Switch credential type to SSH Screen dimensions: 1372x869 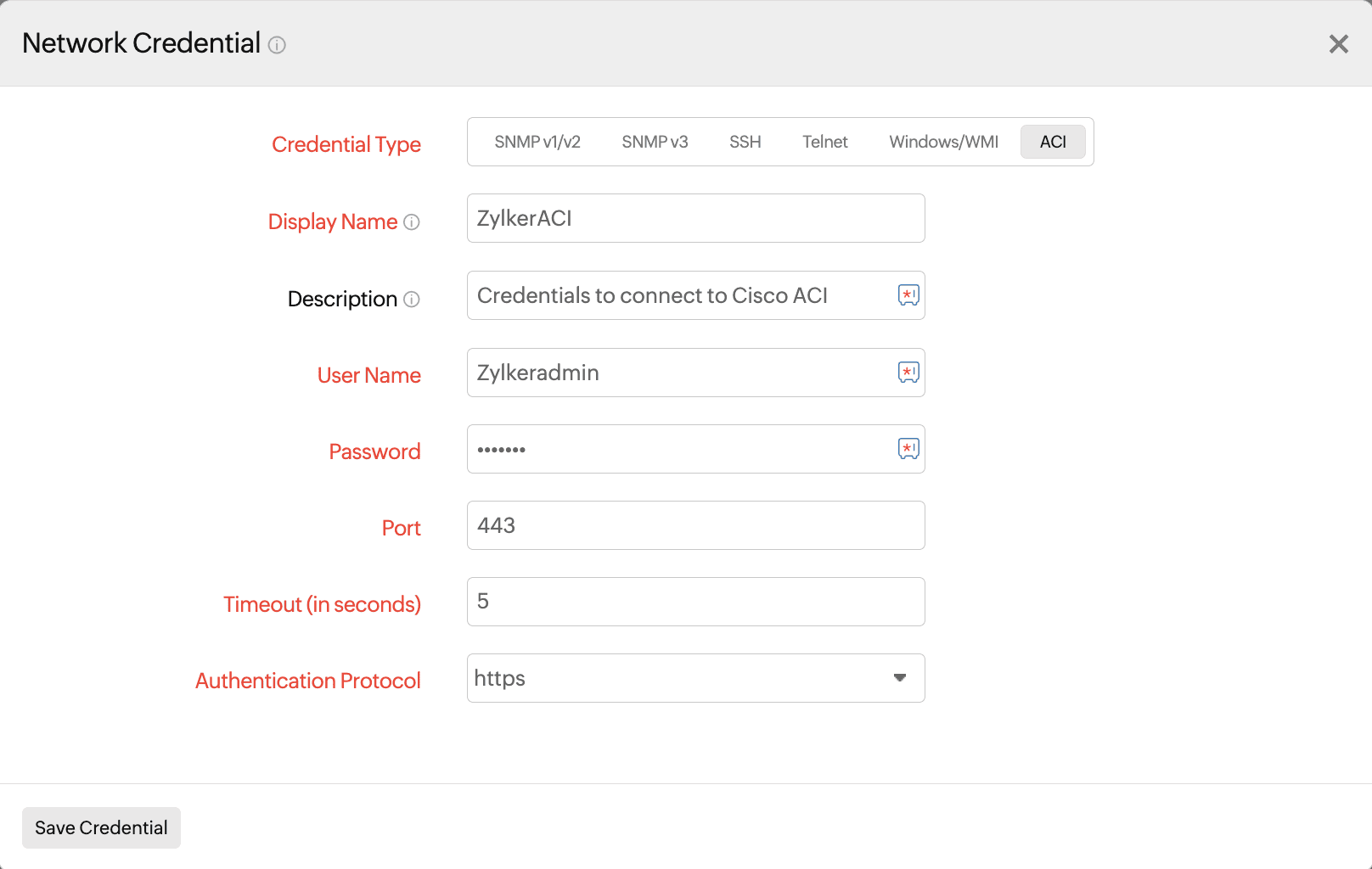tap(745, 142)
